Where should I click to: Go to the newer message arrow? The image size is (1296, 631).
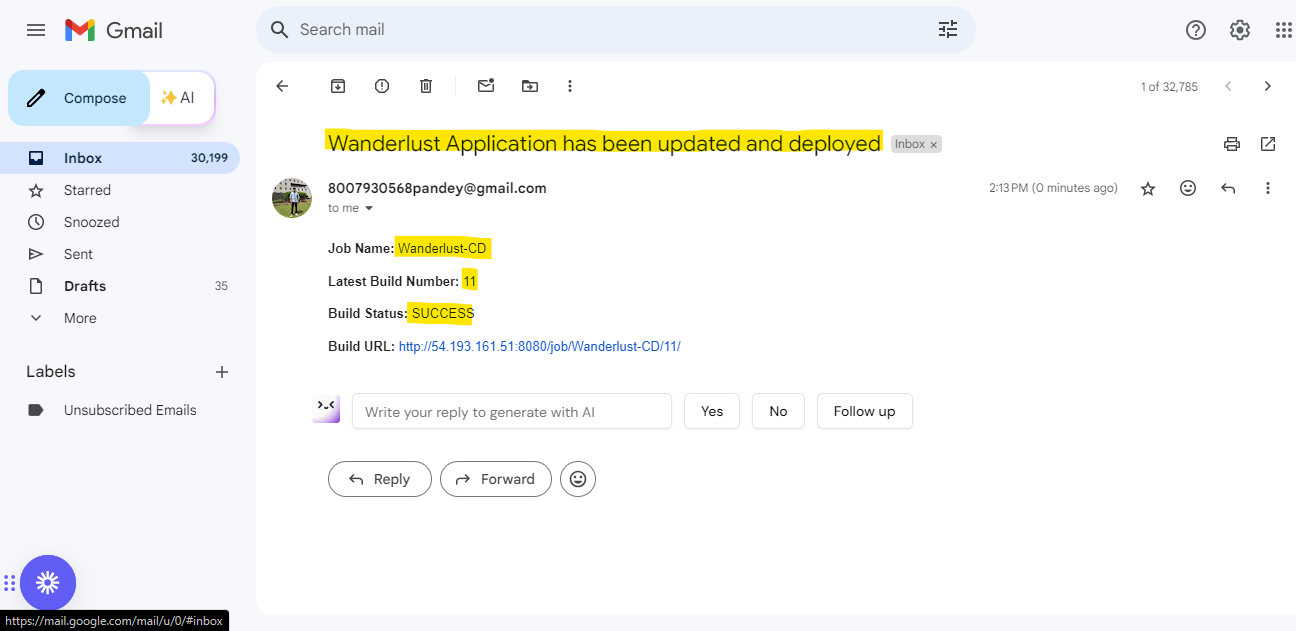point(1228,86)
